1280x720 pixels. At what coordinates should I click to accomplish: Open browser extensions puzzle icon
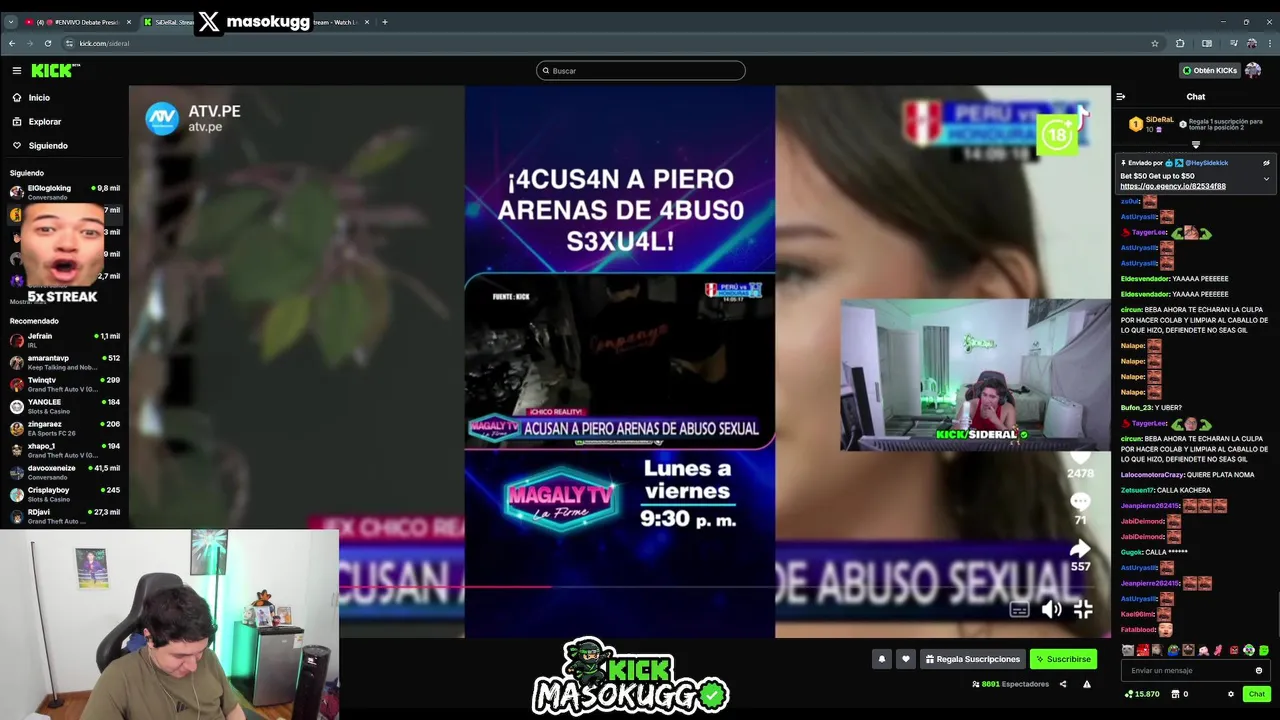[x=1180, y=43]
